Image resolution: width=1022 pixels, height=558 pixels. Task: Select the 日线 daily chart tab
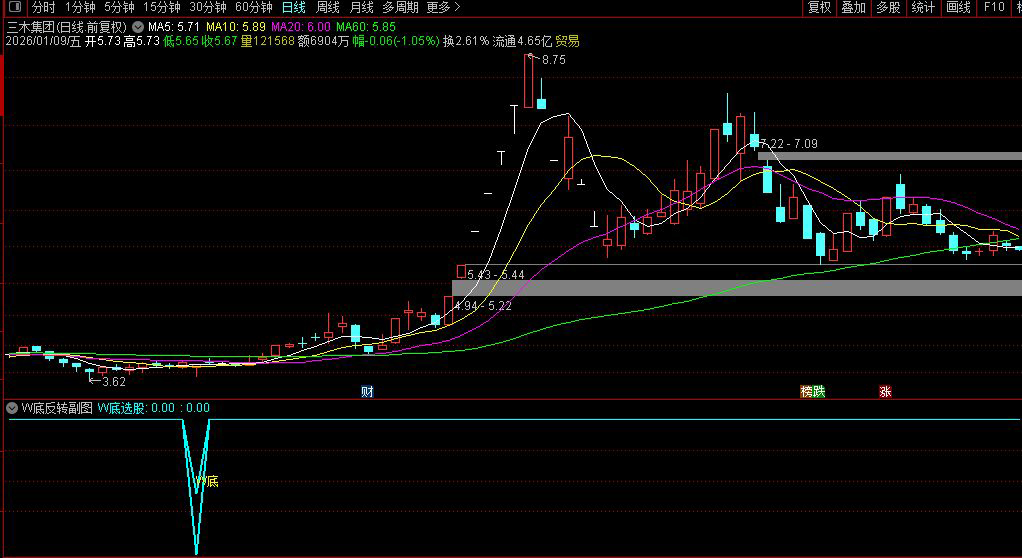294,7
